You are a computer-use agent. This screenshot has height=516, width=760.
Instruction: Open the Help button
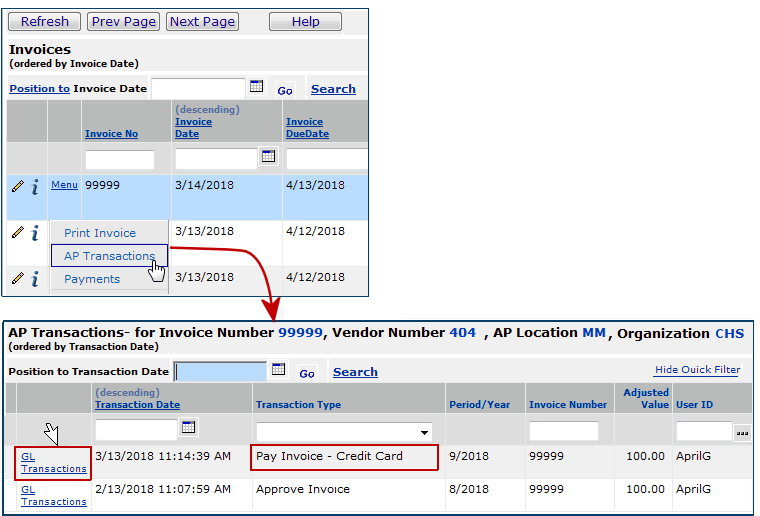[305, 21]
